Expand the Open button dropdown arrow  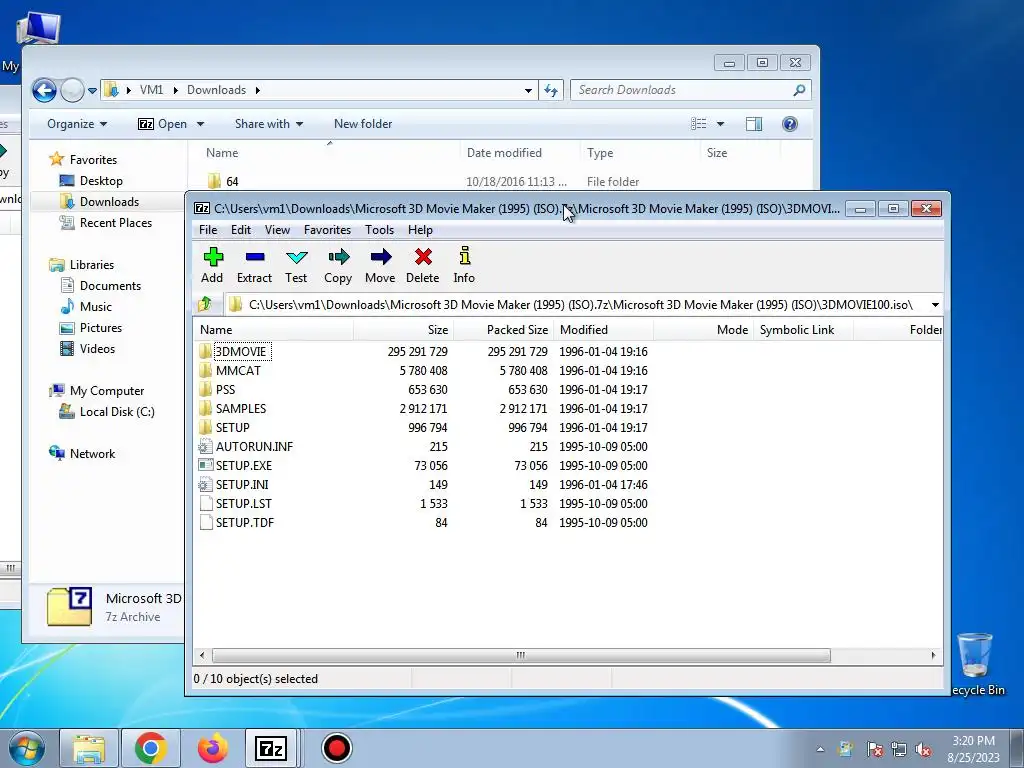[200, 124]
